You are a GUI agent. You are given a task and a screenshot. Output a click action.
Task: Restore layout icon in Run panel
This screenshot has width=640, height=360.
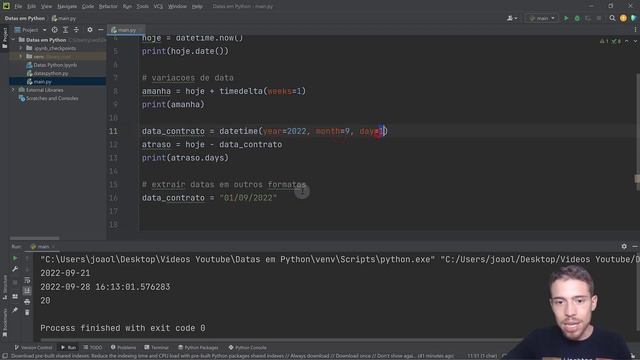pos(15,296)
